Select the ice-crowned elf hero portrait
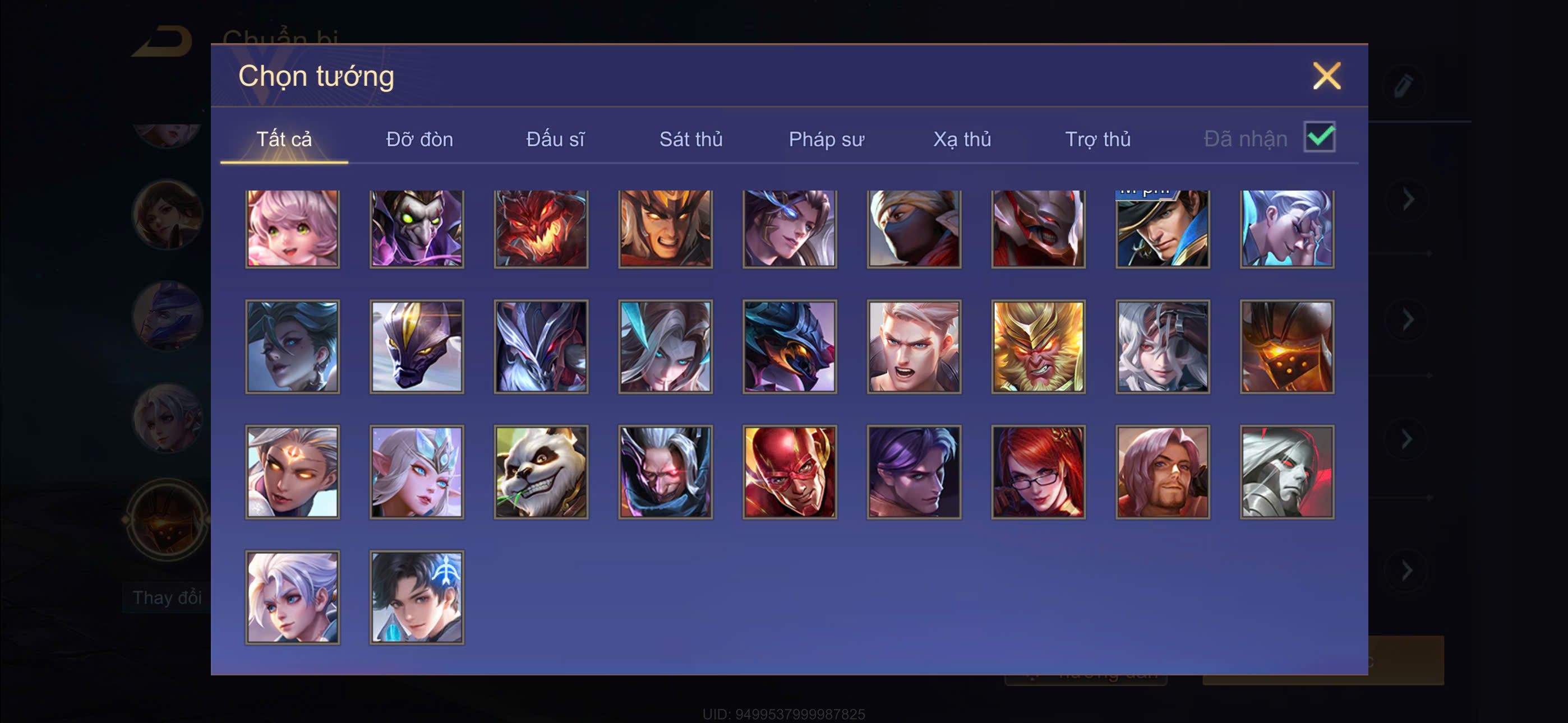This screenshot has width=1568, height=723. pyautogui.click(x=416, y=472)
